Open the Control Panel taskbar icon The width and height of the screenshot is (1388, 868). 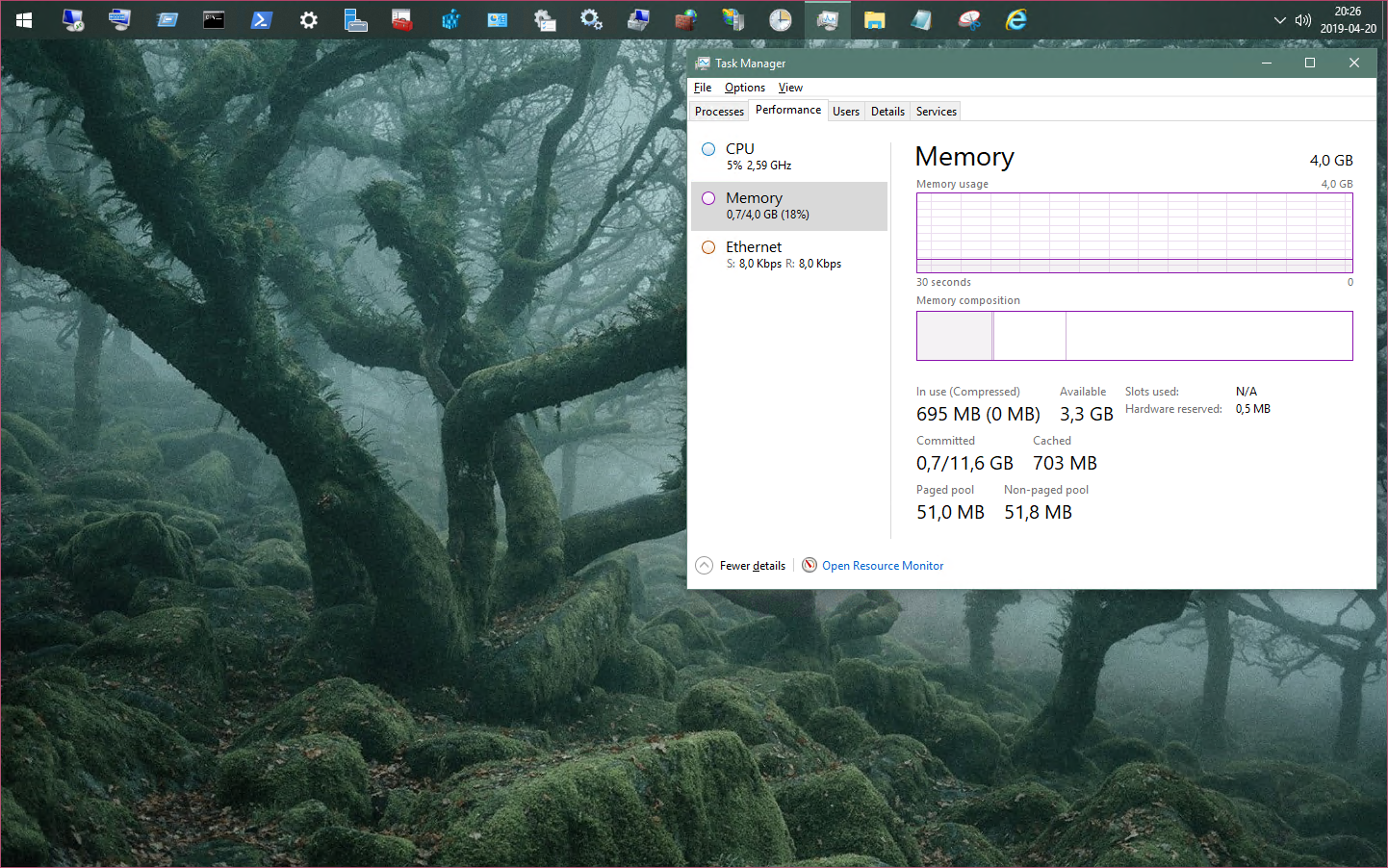[497, 19]
